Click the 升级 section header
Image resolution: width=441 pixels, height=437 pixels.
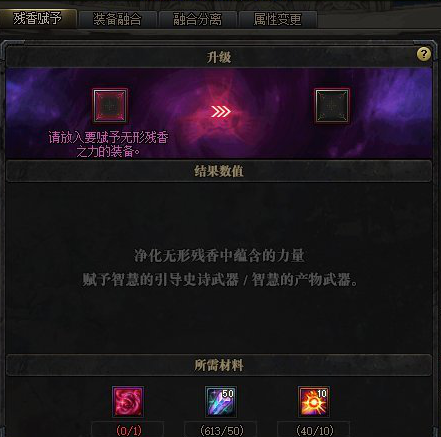coord(218,57)
